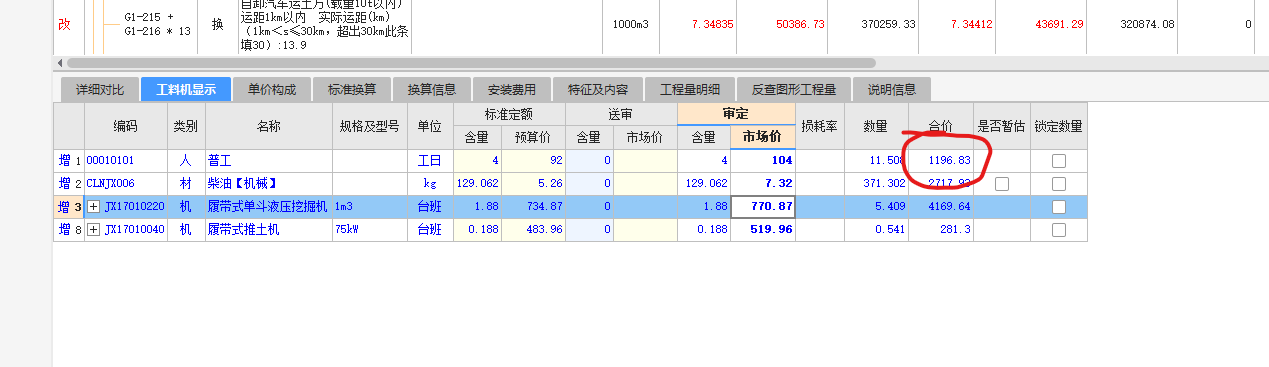Select row number 8 header 增
1269x367 pixels.
[x=69, y=229]
